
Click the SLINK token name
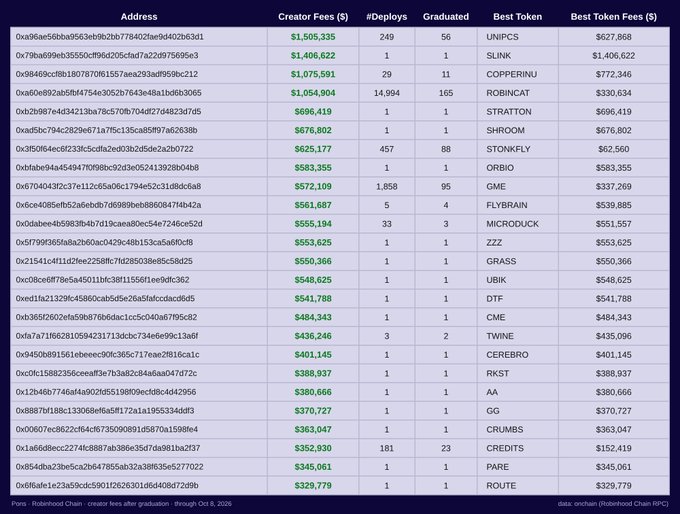(x=498, y=56)
